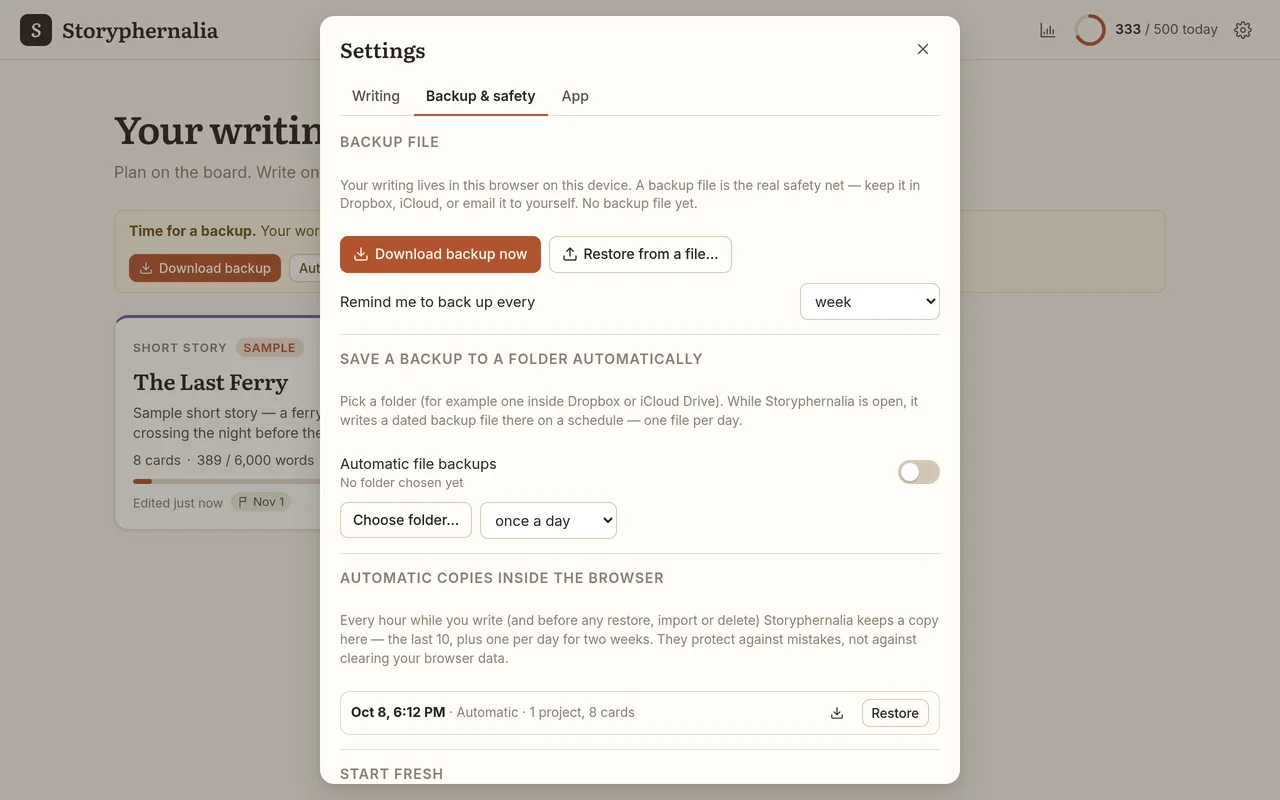Open the once a day frequency dropdown
This screenshot has height=800, width=1280.
pyautogui.click(x=548, y=520)
